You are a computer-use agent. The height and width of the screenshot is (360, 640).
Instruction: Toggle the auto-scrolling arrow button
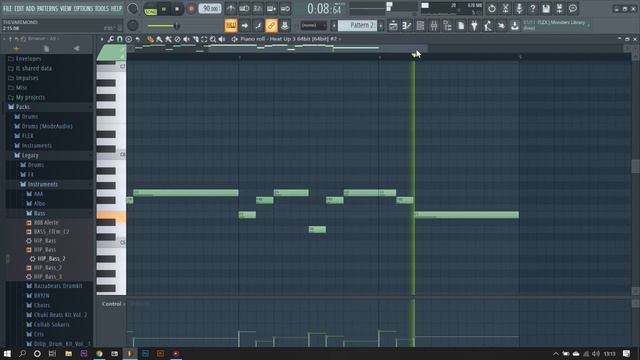click(244, 25)
